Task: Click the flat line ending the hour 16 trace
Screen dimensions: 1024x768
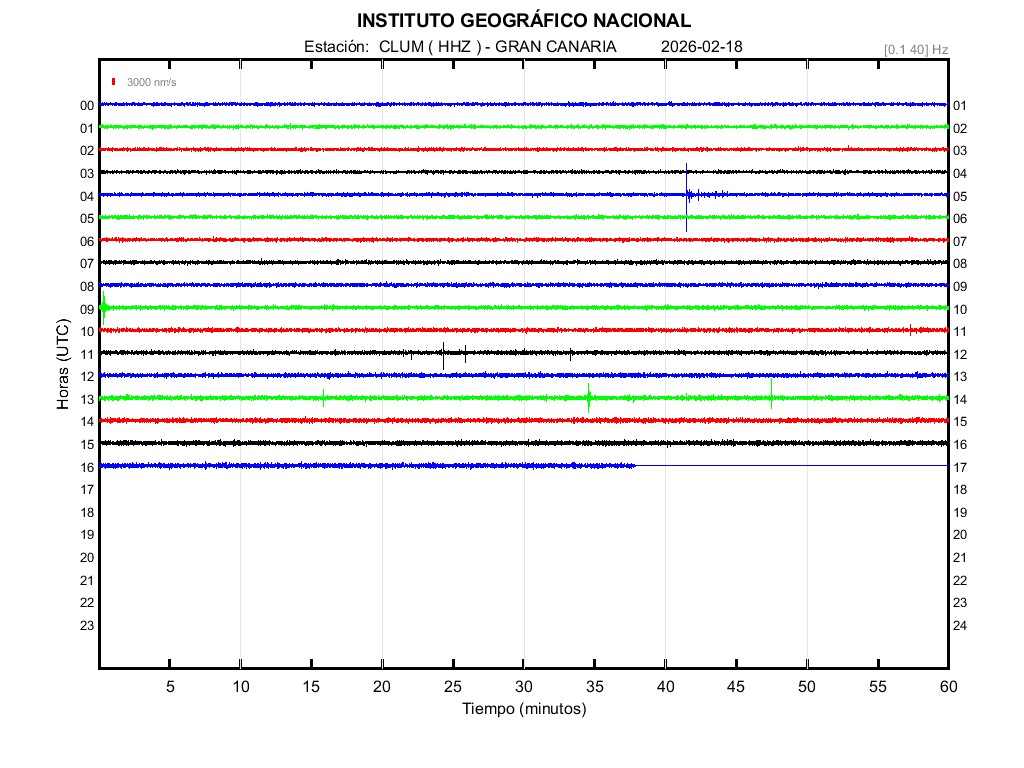Action: click(x=790, y=465)
